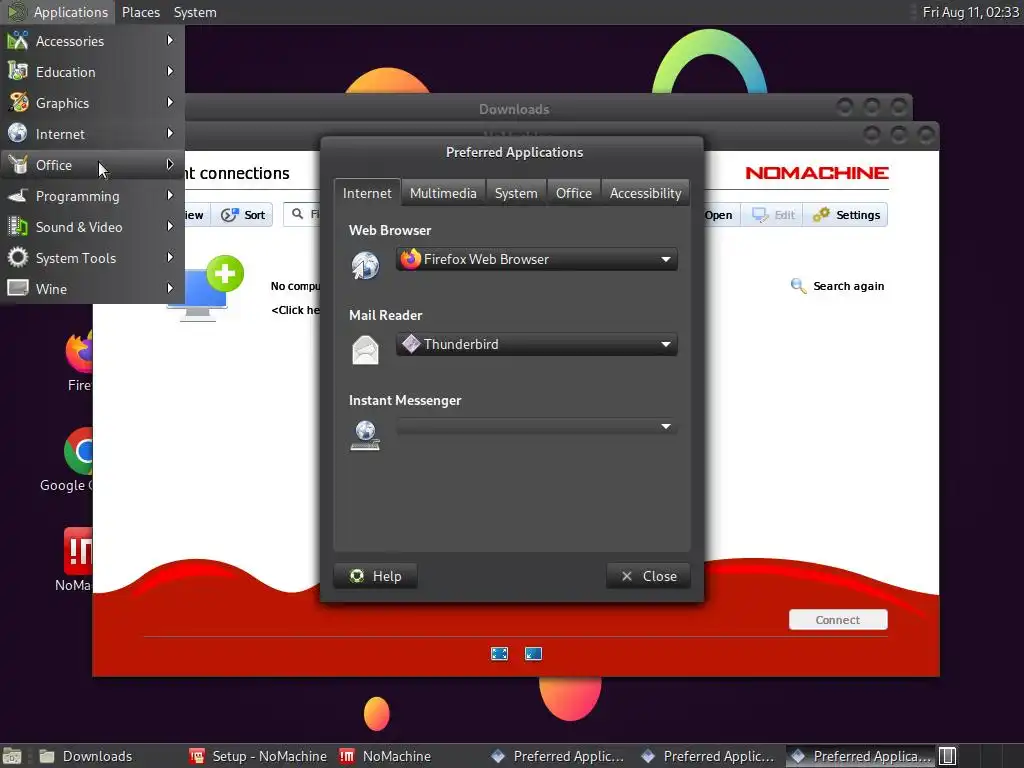This screenshot has width=1024, height=768.
Task: Click the Sort button in NoMachine
Action: click(244, 215)
